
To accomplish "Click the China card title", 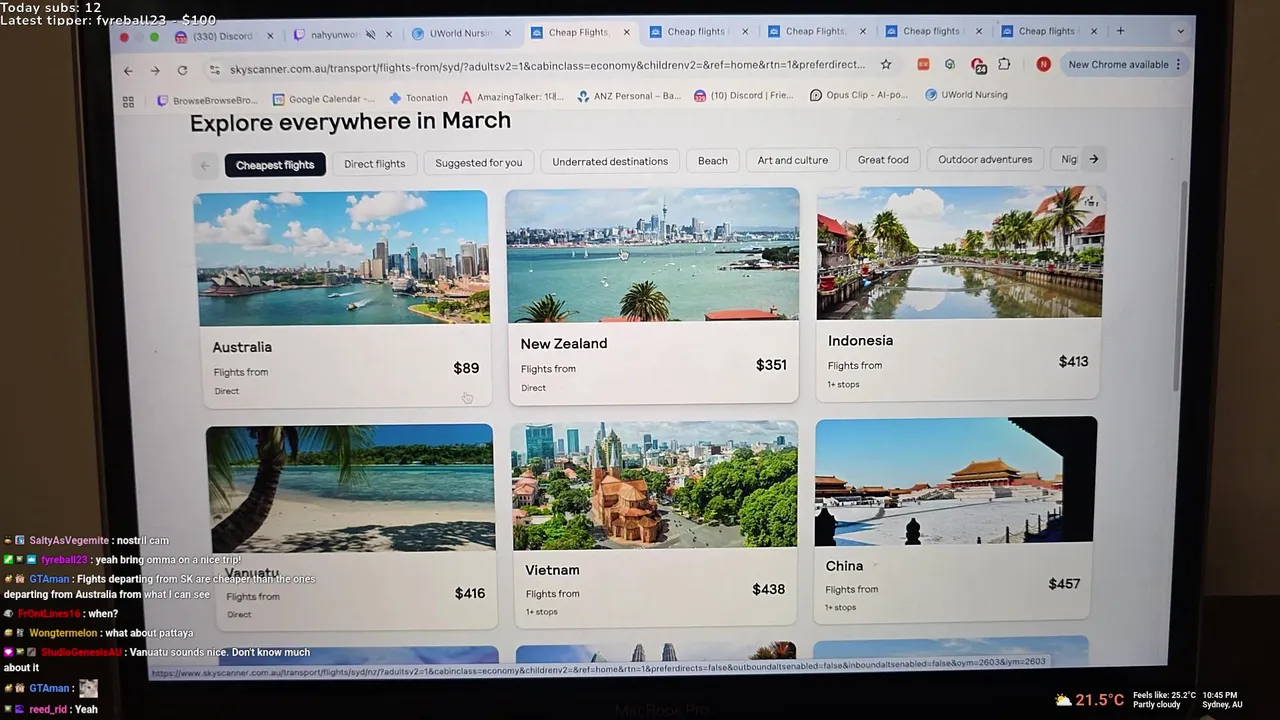I will (x=844, y=566).
